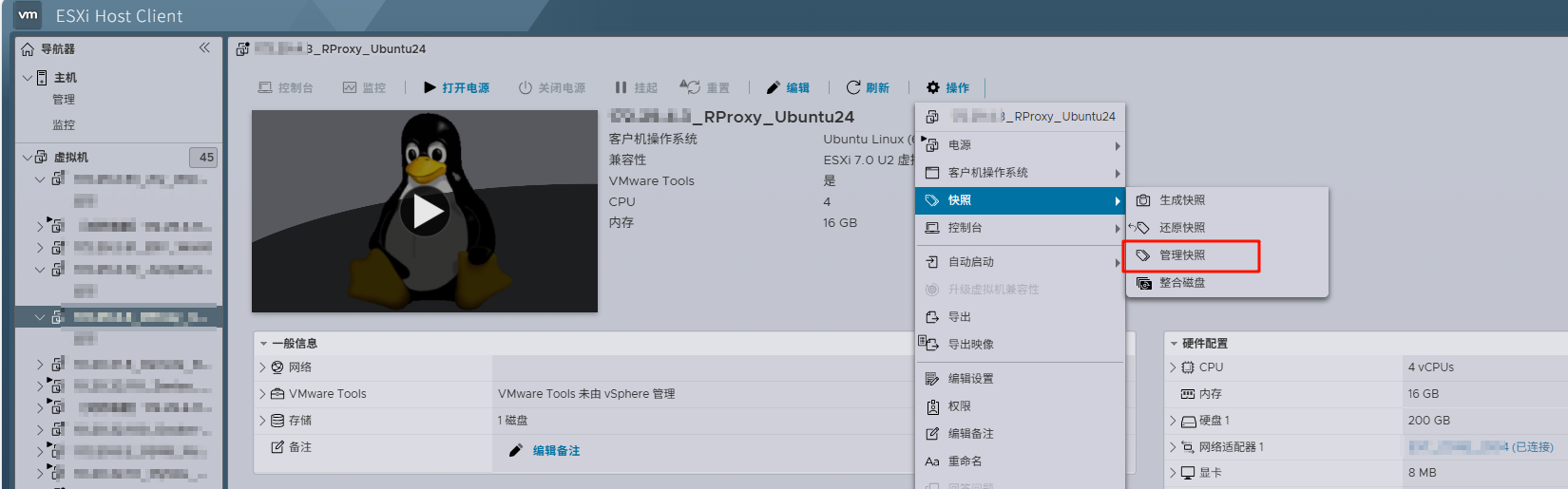
Task: Choose 编辑备注 in the actions menu
Action: pyautogui.click(x=1020, y=434)
